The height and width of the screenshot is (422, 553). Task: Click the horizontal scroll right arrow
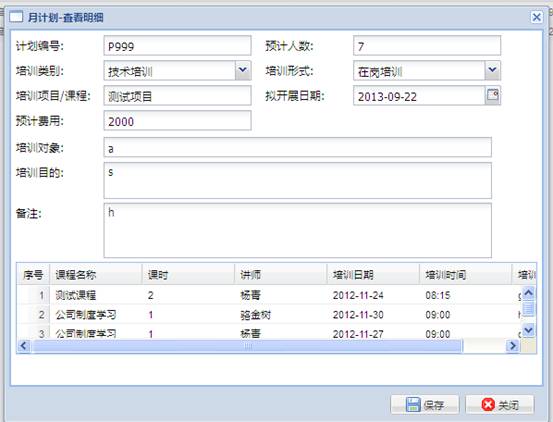512,346
